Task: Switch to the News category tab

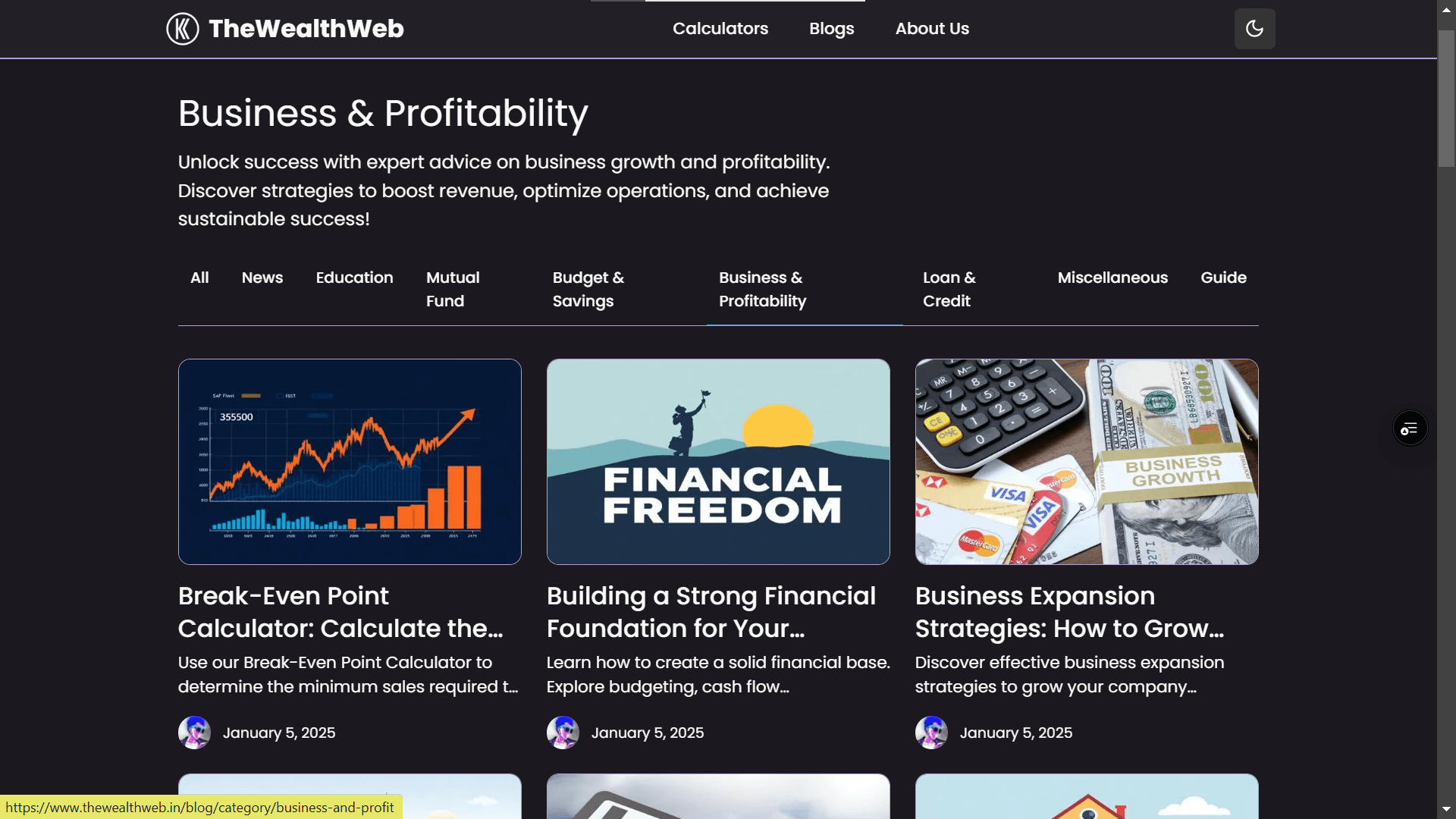Action: (262, 278)
